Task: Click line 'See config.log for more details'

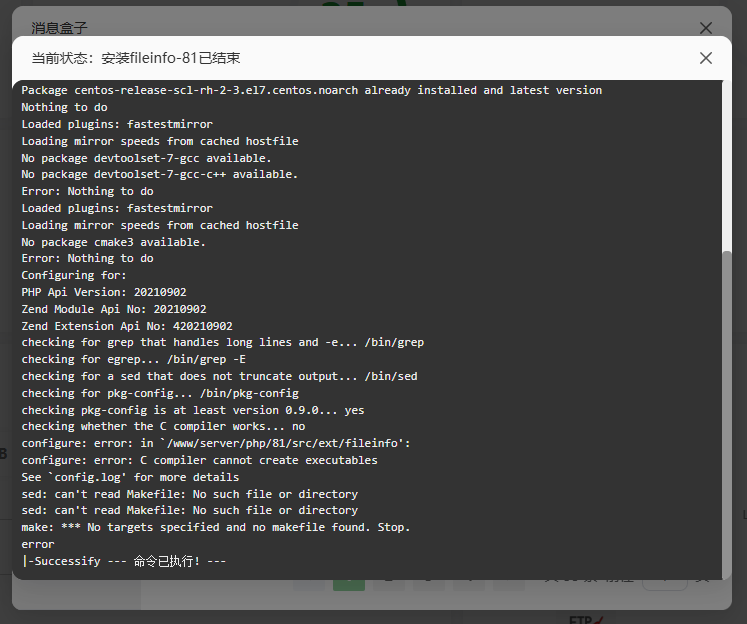Action: [x=130, y=477]
